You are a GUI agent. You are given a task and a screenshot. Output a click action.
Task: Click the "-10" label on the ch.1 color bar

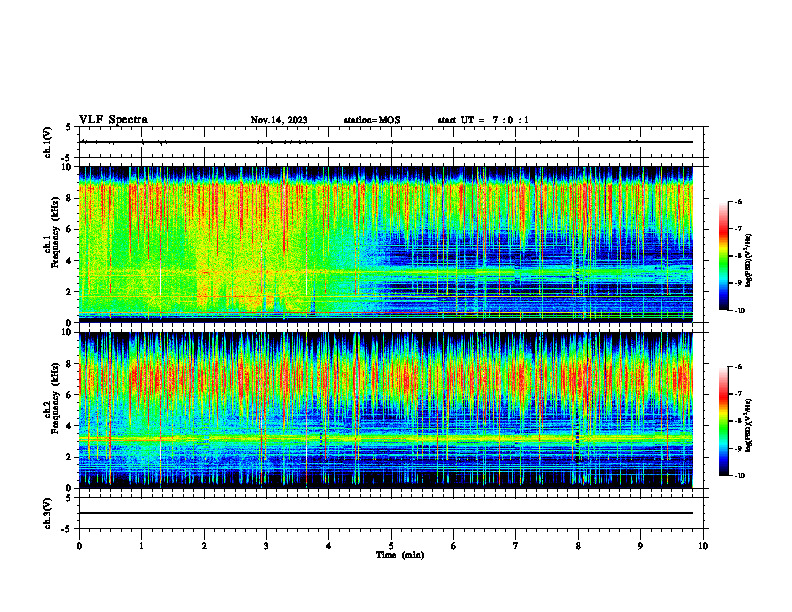[739, 311]
